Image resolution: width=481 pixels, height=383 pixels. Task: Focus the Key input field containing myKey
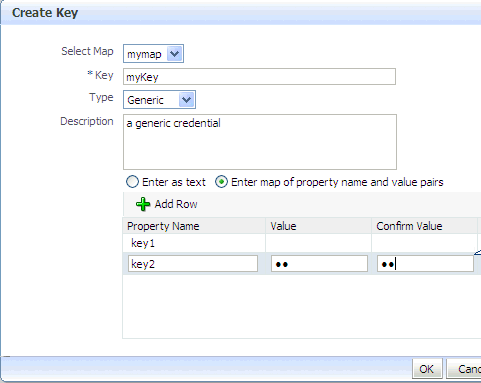tap(259, 77)
